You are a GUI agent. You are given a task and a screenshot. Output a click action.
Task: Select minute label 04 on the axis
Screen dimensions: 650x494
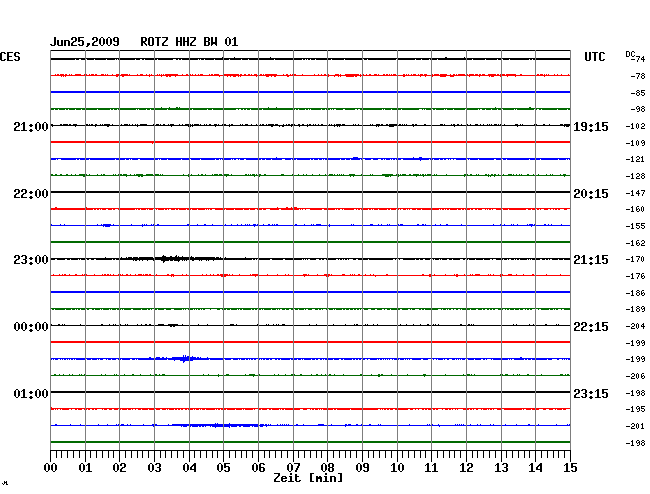(x=189, y=468)
